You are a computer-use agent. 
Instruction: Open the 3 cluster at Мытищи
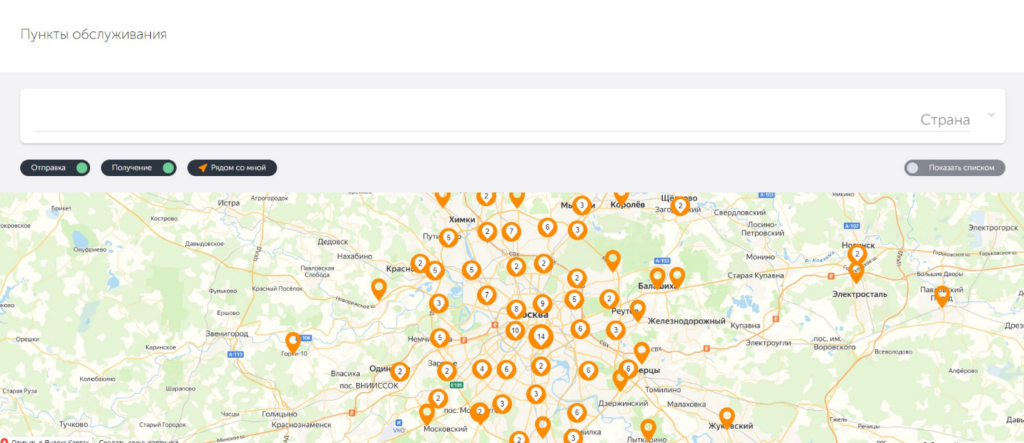coord(582,206)
